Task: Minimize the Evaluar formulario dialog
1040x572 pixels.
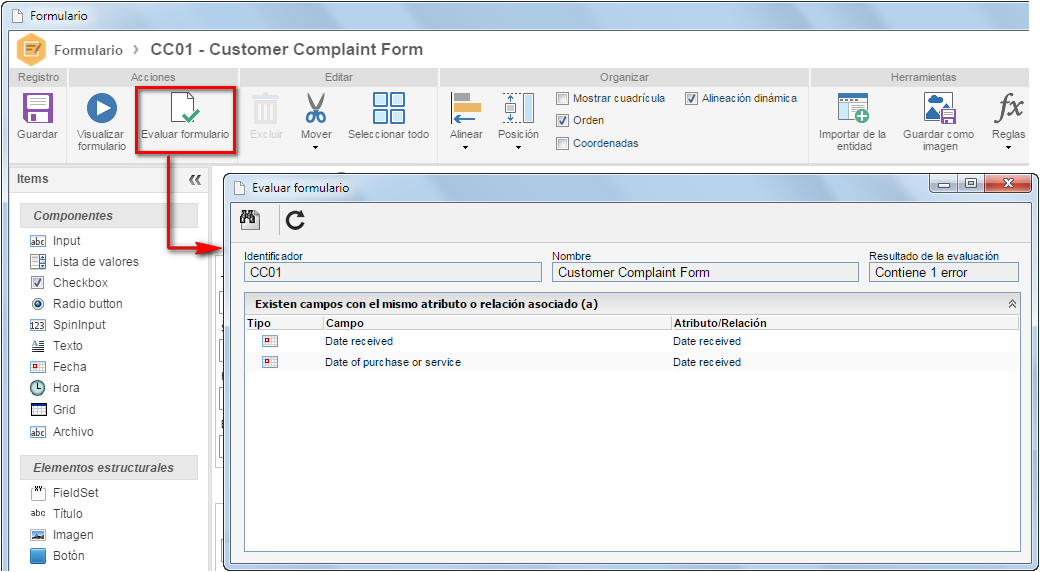Action: coord(944,183)
